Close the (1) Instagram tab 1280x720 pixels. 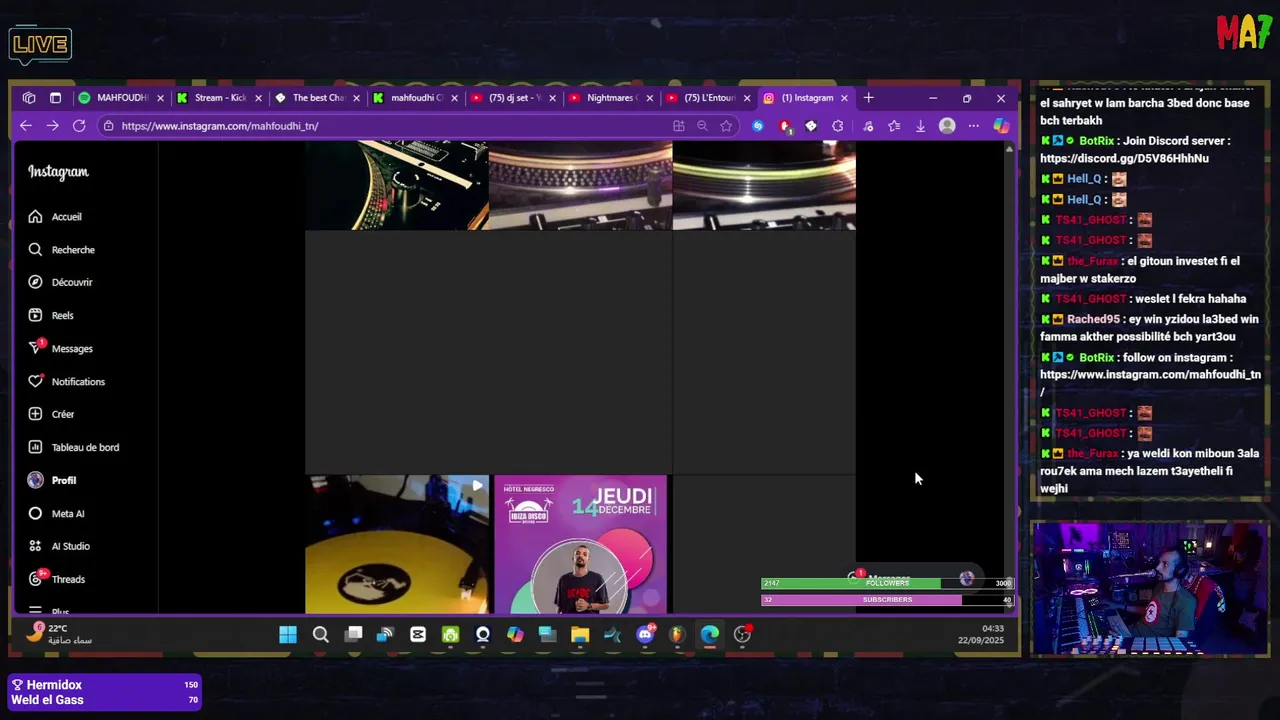(844, 98)
